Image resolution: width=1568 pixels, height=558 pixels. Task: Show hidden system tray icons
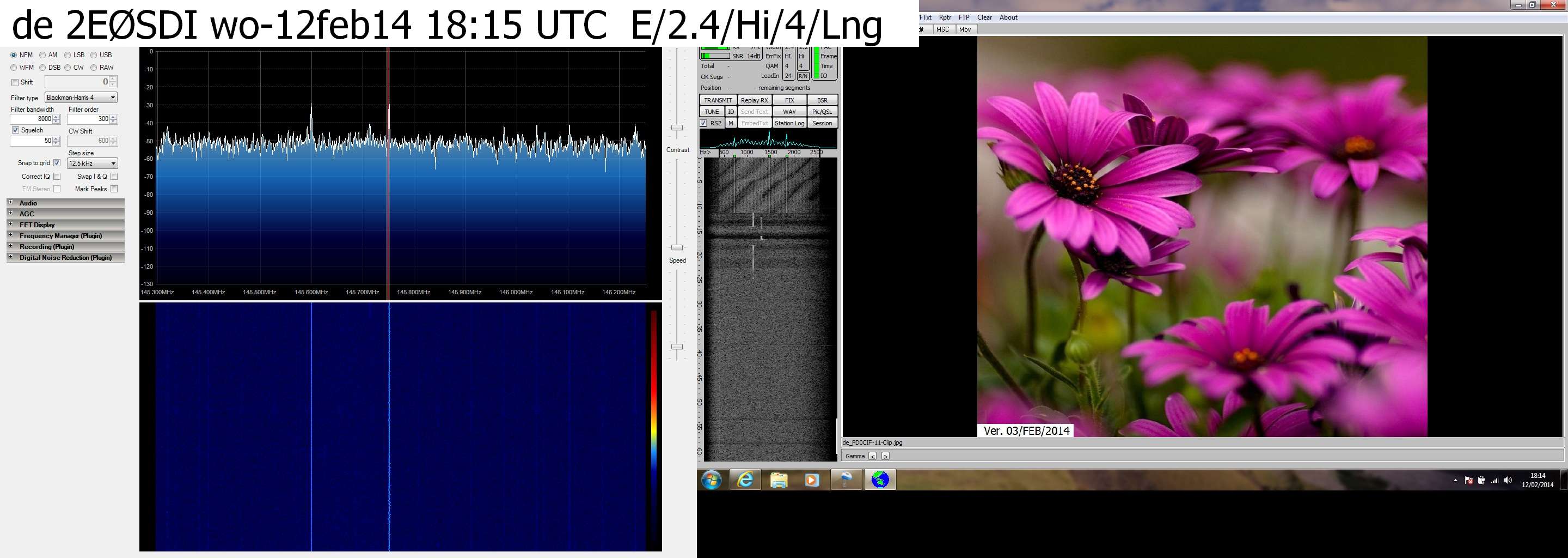(1455, 481)
